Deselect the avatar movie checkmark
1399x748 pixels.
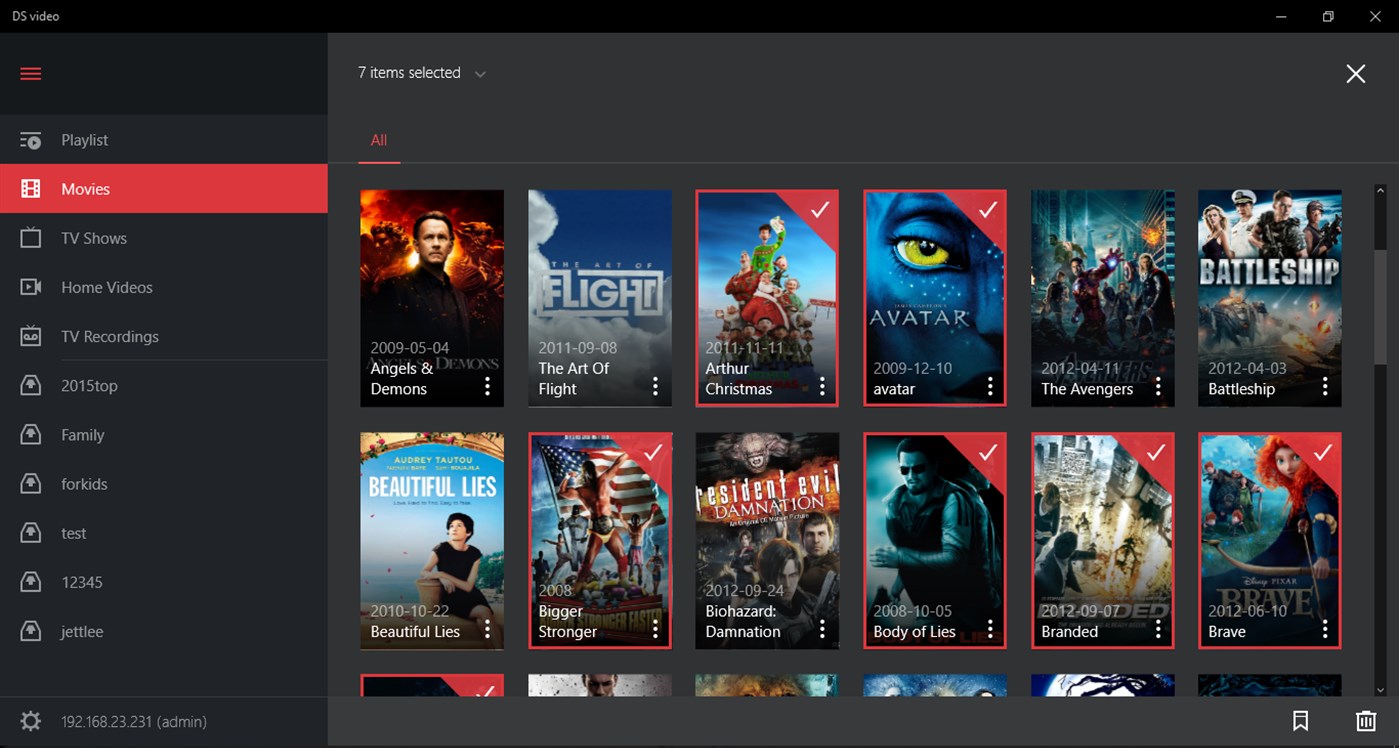point(988,211)
